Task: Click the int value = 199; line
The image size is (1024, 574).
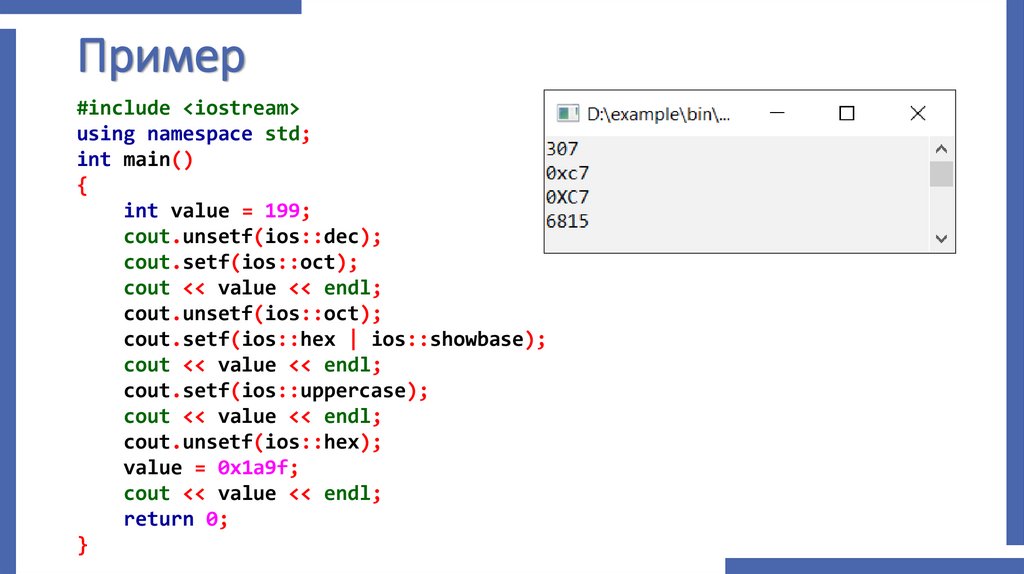Action: pyautogui.click(x=217, y=211)
